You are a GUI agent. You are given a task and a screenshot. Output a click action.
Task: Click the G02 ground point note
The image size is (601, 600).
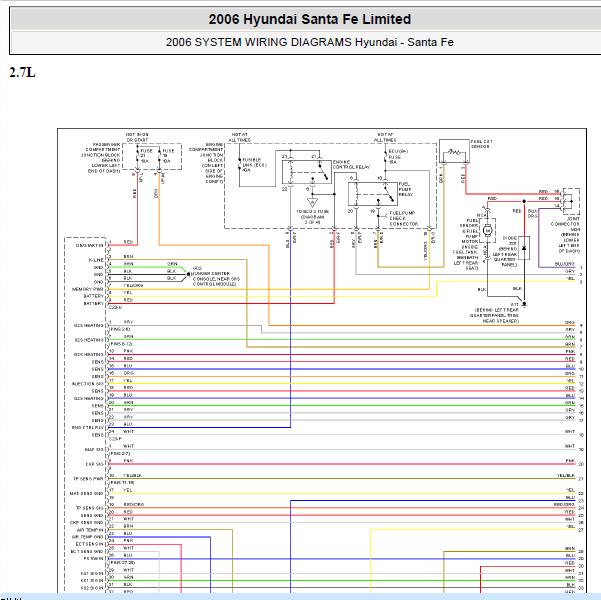point(215,276)
